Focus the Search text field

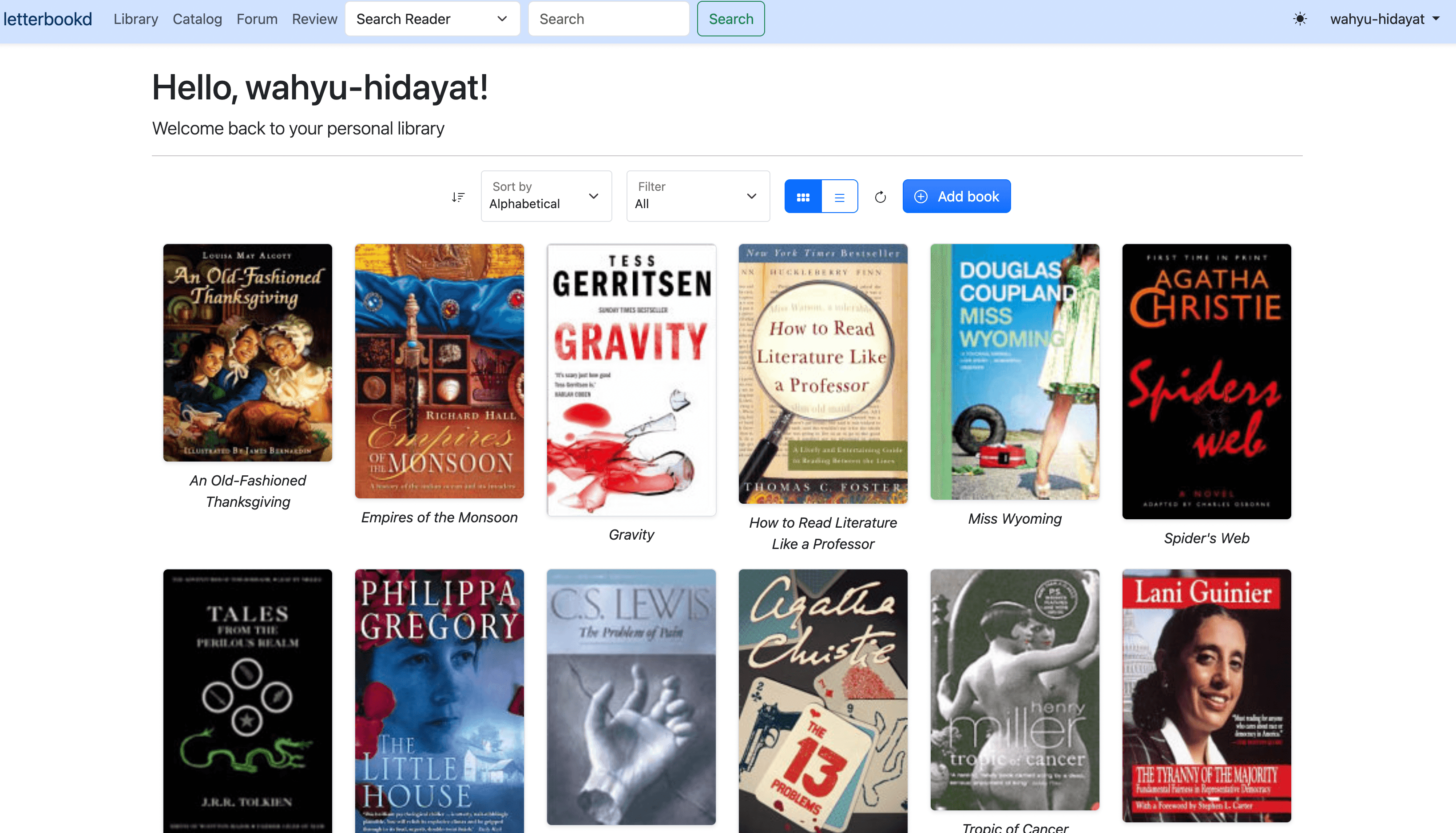coord(608,19)
